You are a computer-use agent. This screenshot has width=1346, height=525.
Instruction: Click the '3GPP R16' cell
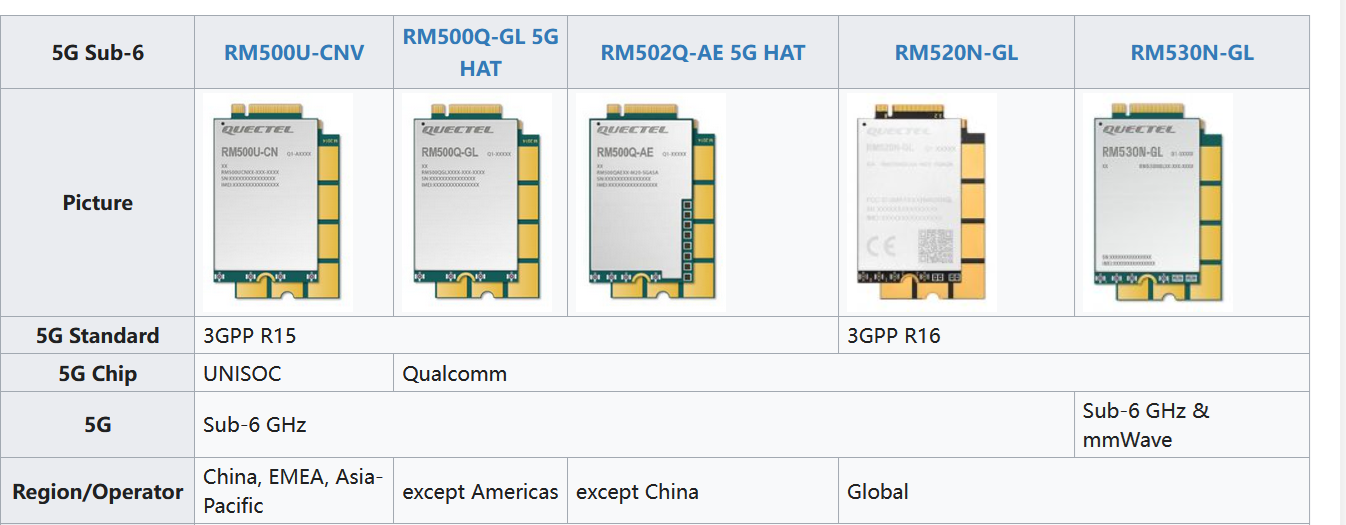(1075, 335)
